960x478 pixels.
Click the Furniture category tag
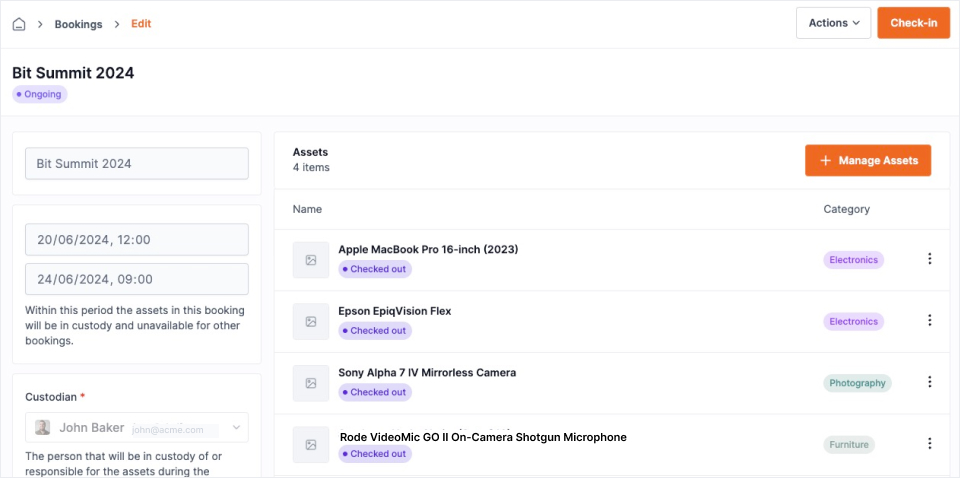pos(849,445)
